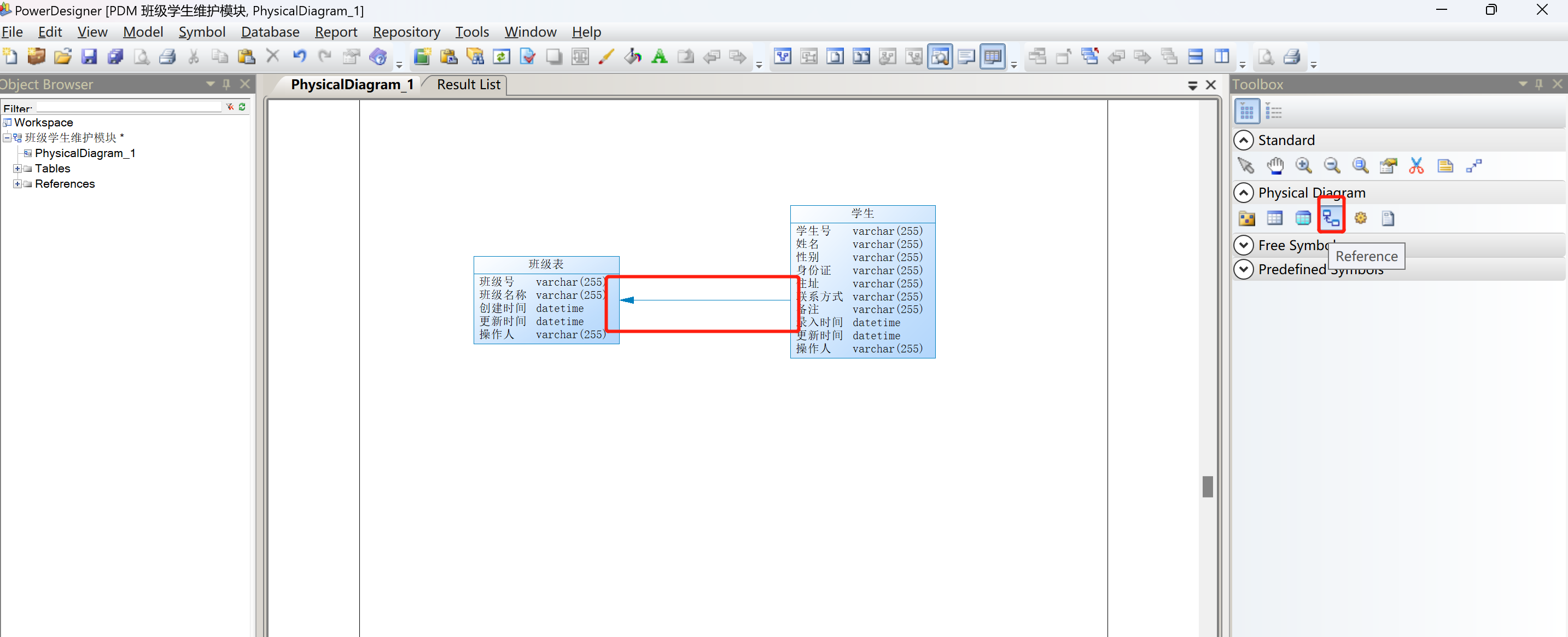Expand the Free Symbols toolbox section
Screen dimensions: 1568x637
coord(1244,245)
